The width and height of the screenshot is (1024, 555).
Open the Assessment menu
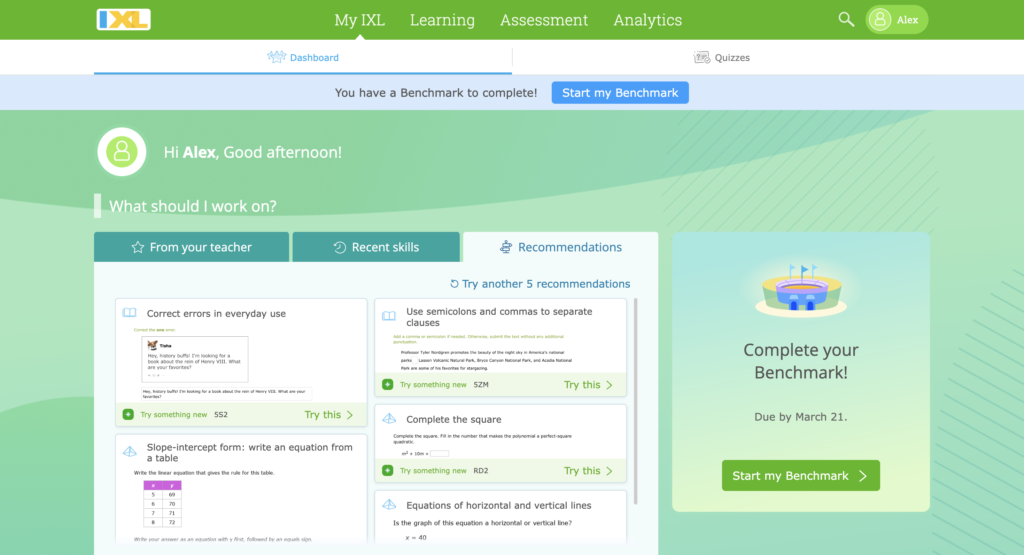point(544,20)
